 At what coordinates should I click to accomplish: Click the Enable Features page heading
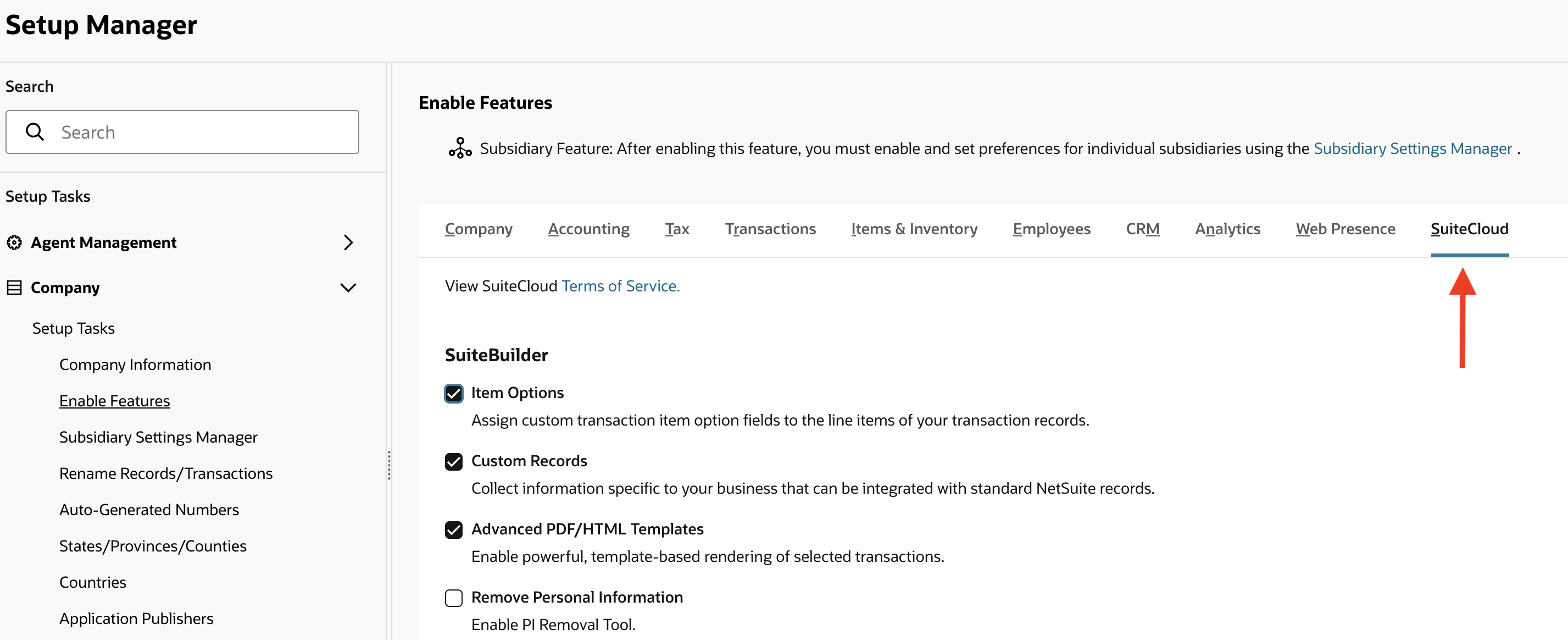coord(485,103)
